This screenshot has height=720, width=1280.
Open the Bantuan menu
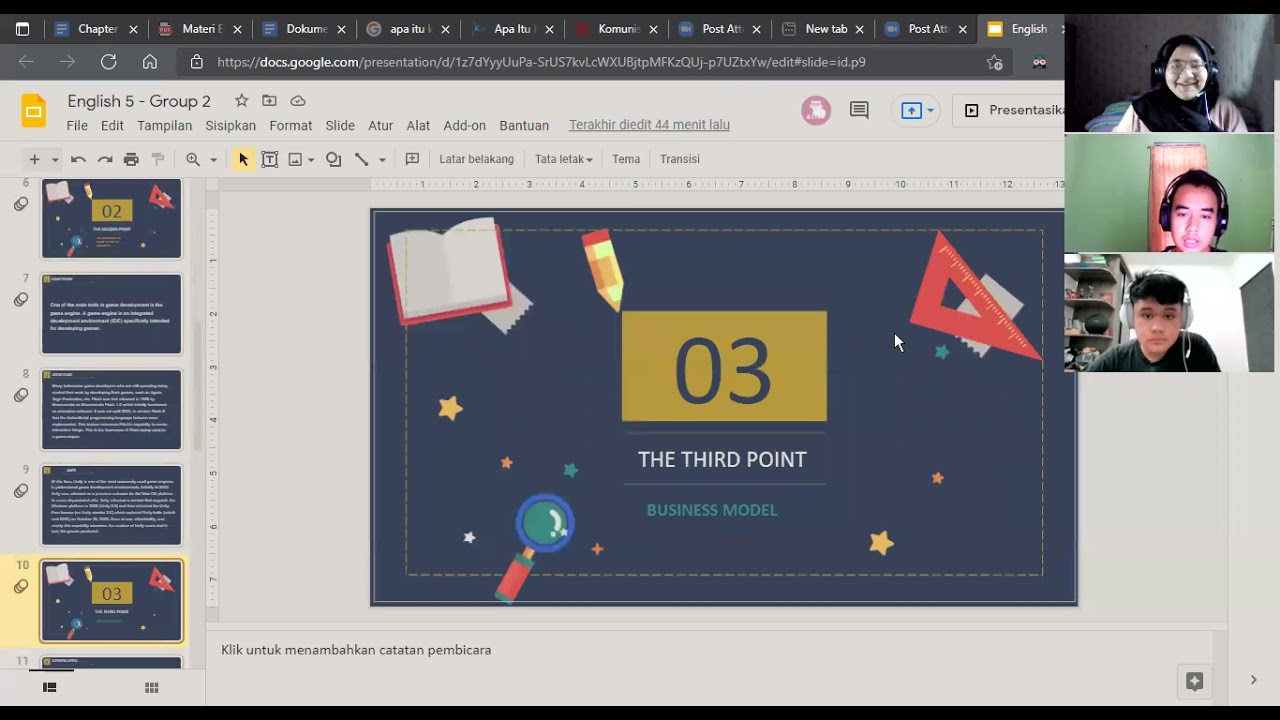point(524,125)
